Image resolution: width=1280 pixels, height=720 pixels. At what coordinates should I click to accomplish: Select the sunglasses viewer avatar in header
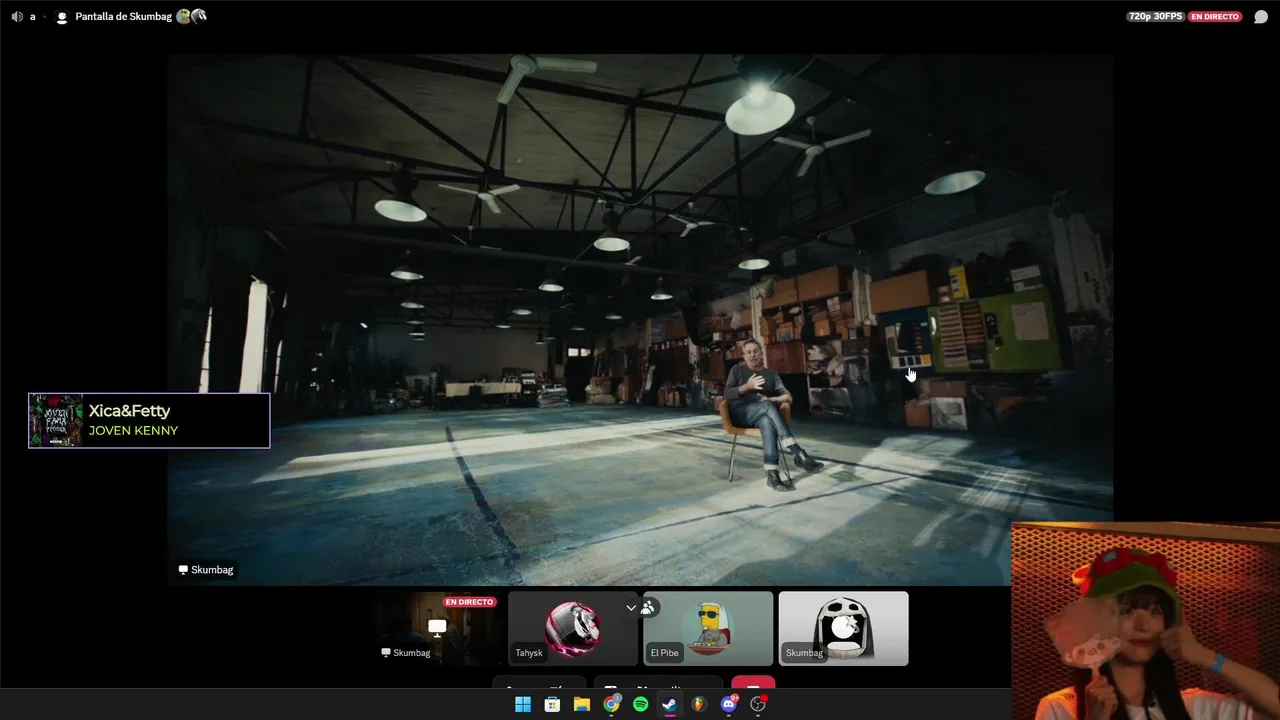183,16
